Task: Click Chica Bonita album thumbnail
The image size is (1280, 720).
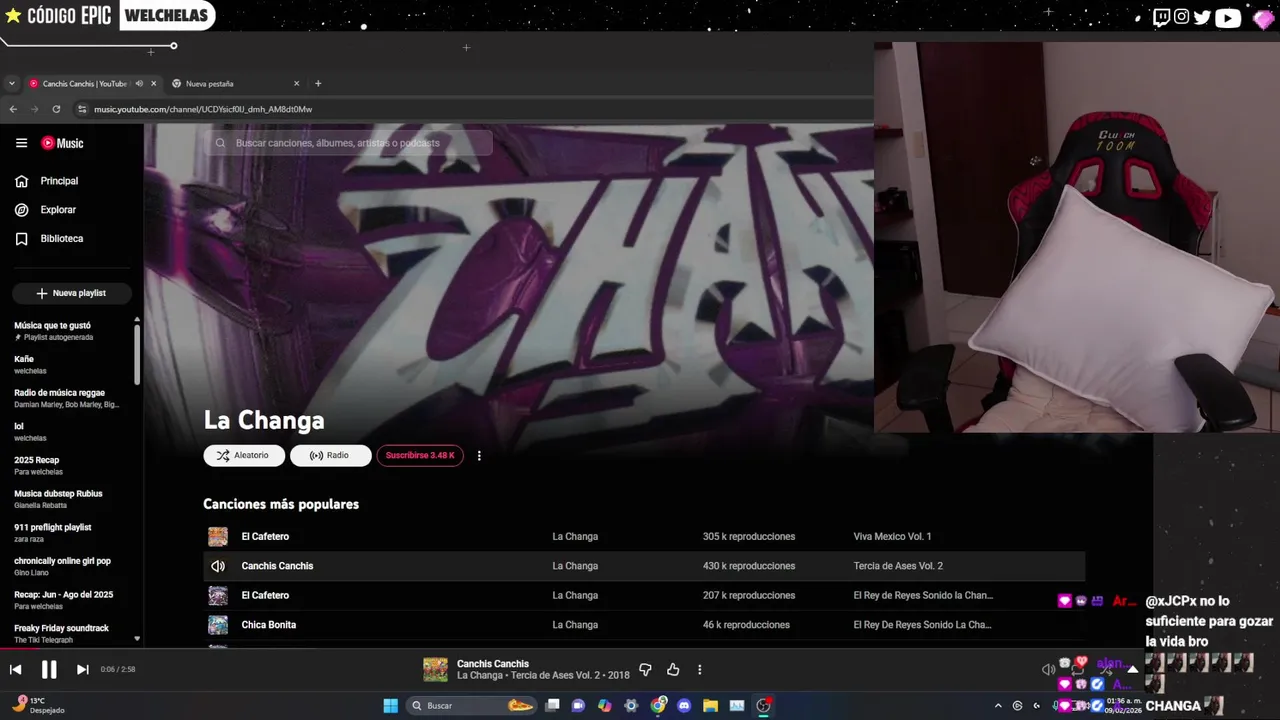Action: (x=218, y=625)
